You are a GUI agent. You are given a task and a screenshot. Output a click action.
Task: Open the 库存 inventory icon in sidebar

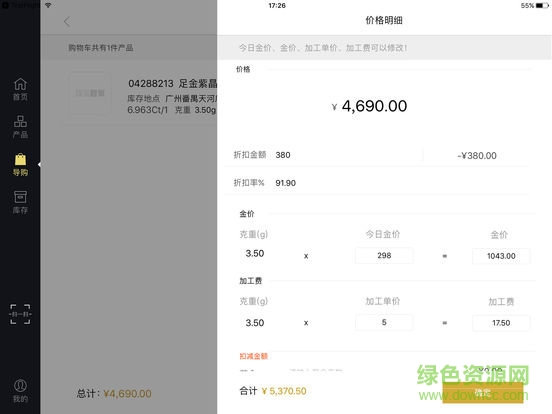pyautogui.click(x=20, y=202)
